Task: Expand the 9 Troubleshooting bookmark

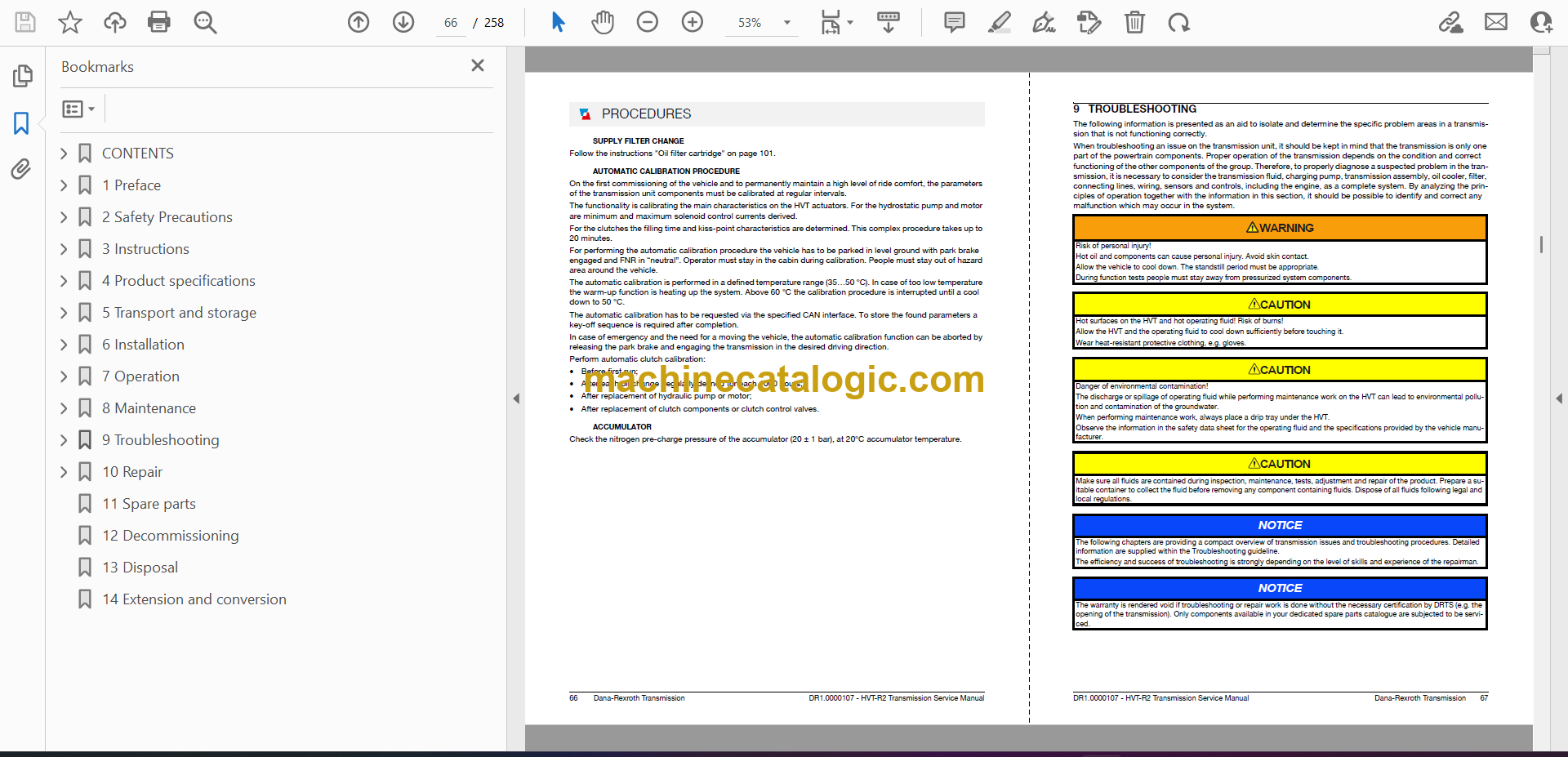Action: [65, 440]
